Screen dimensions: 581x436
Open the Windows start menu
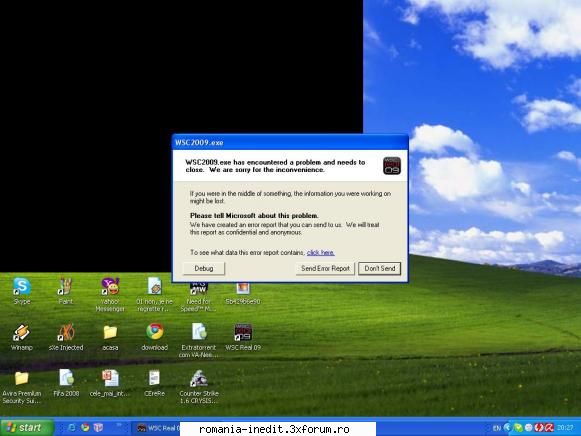pyautogui.click(x=27, y=428)
